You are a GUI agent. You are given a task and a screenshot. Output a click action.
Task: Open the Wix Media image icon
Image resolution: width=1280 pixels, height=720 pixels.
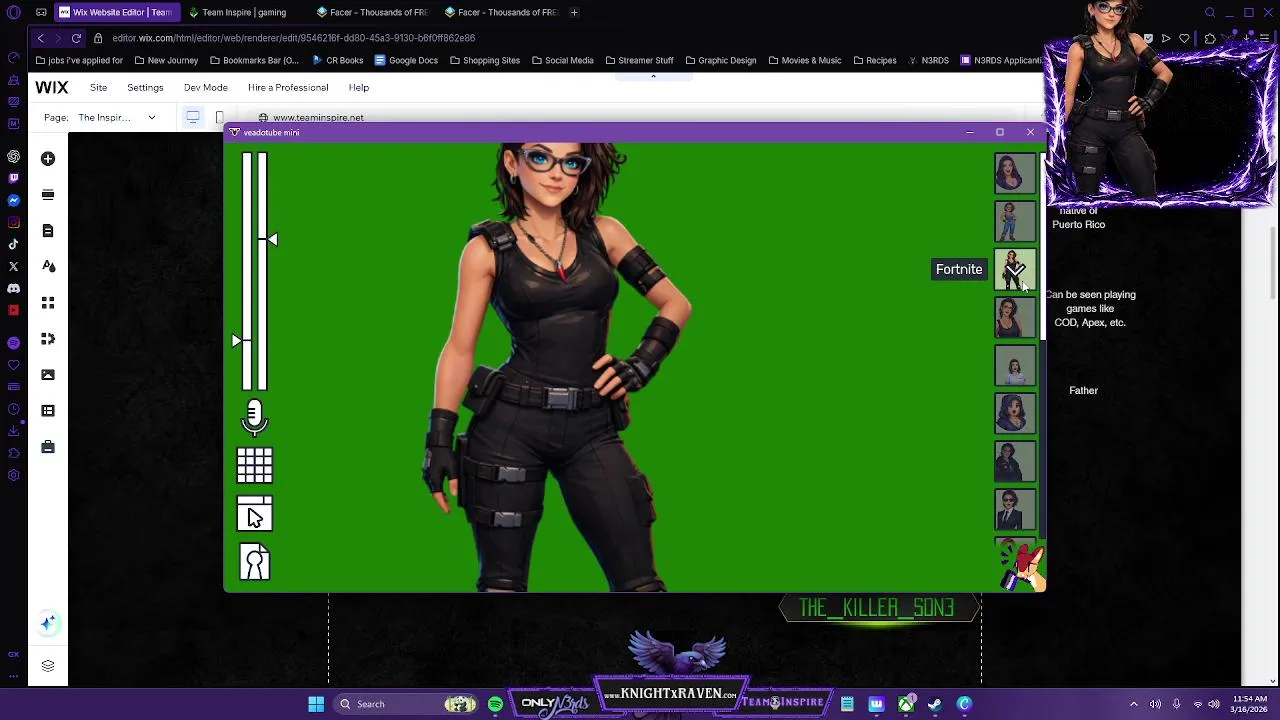(48, 375)
